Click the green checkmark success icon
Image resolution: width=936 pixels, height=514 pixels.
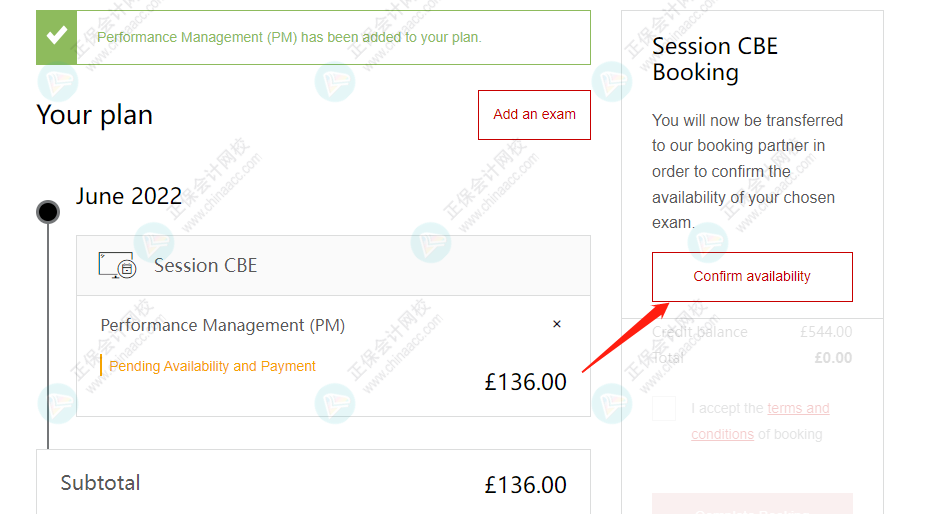click(57, 38)
